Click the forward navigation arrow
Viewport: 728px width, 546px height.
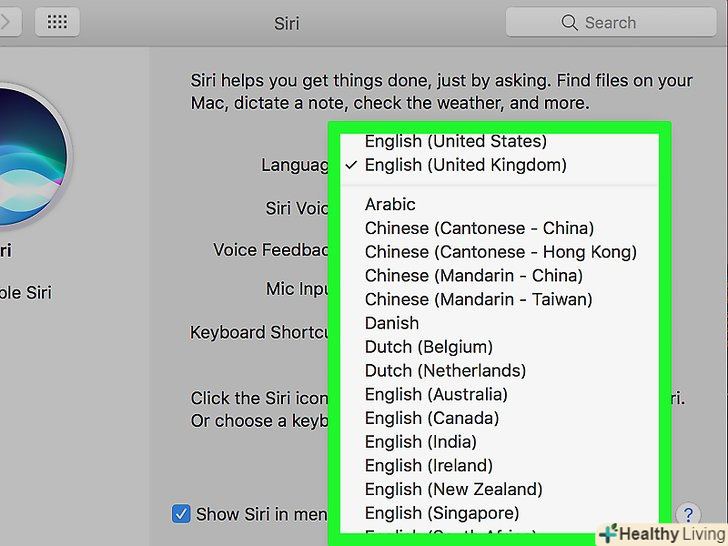[x=6, y=22]
